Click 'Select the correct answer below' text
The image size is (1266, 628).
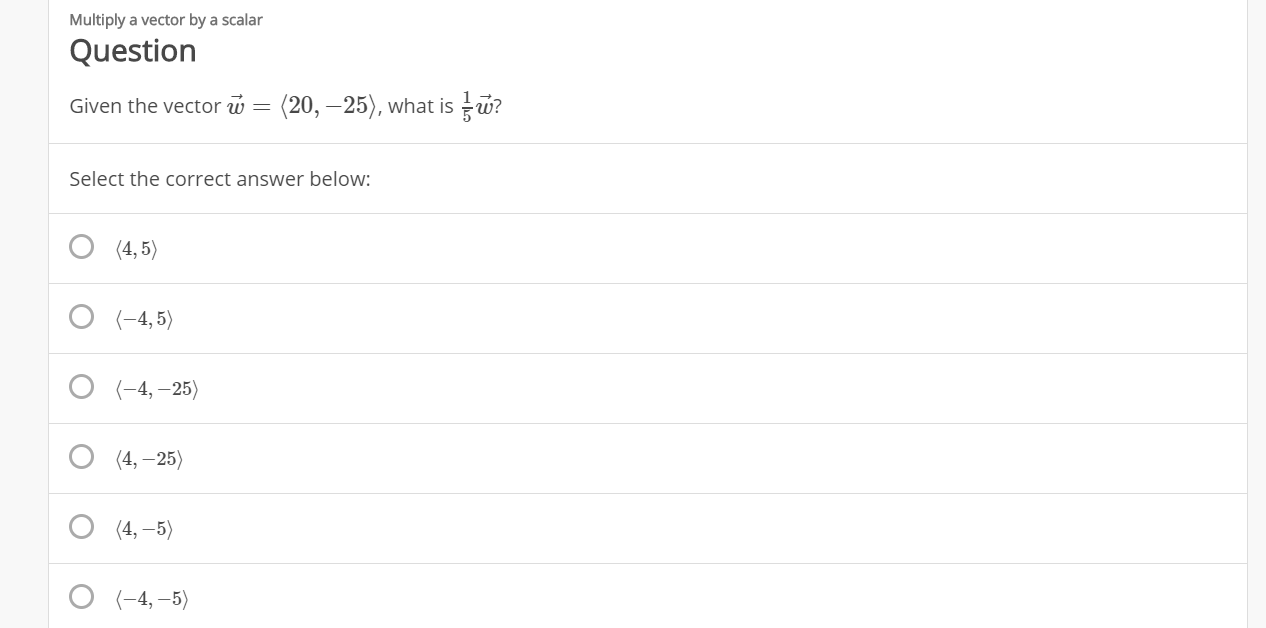tap(219, 178)
